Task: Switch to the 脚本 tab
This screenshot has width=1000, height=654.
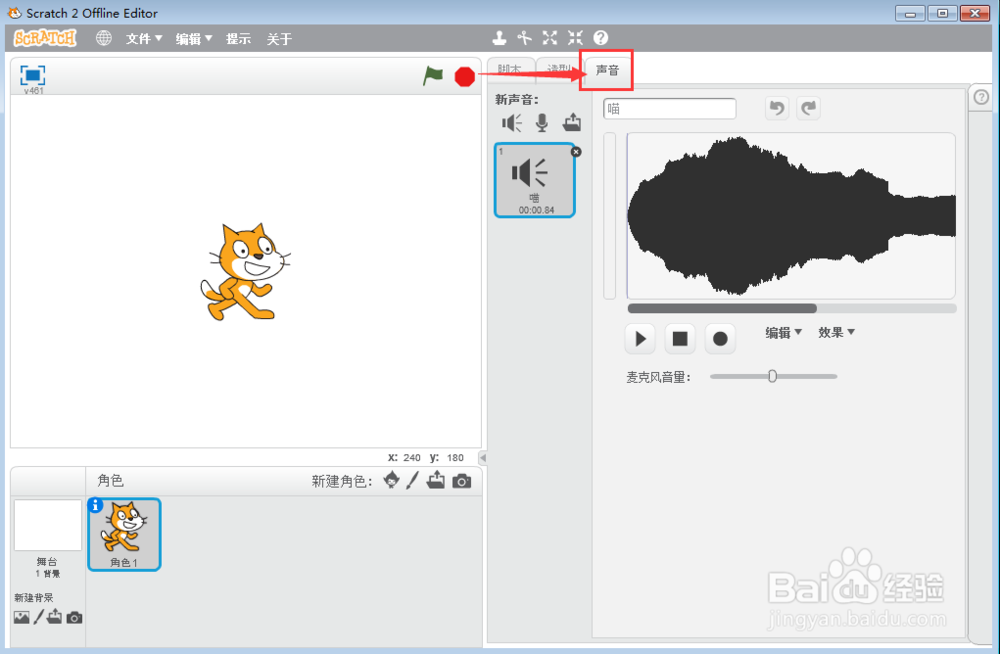Action: [510, 70]
